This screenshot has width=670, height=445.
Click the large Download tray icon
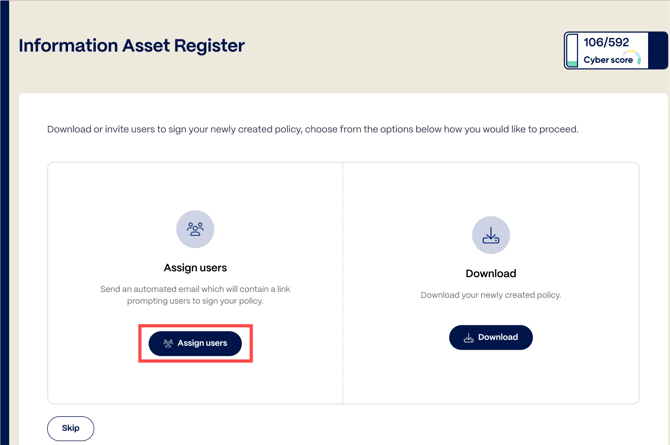(491, 235)
